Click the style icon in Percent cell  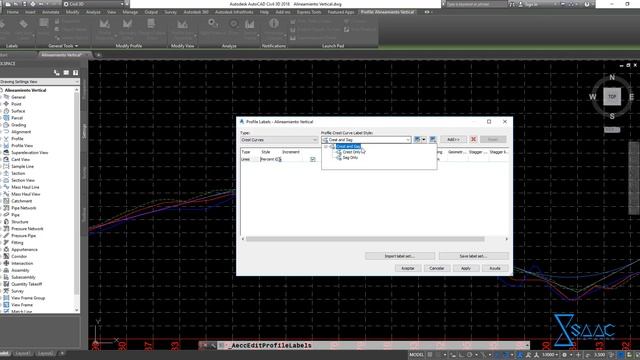click(280, 159)
